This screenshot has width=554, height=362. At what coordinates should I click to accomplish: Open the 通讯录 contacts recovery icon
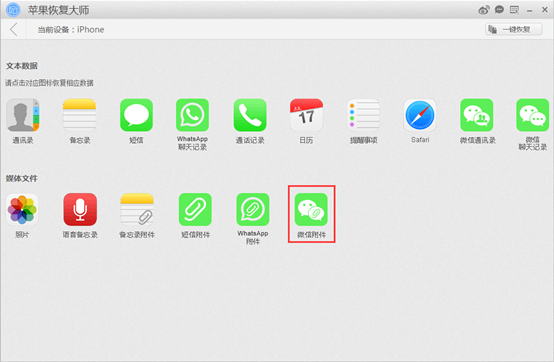(x=23, y=115)
